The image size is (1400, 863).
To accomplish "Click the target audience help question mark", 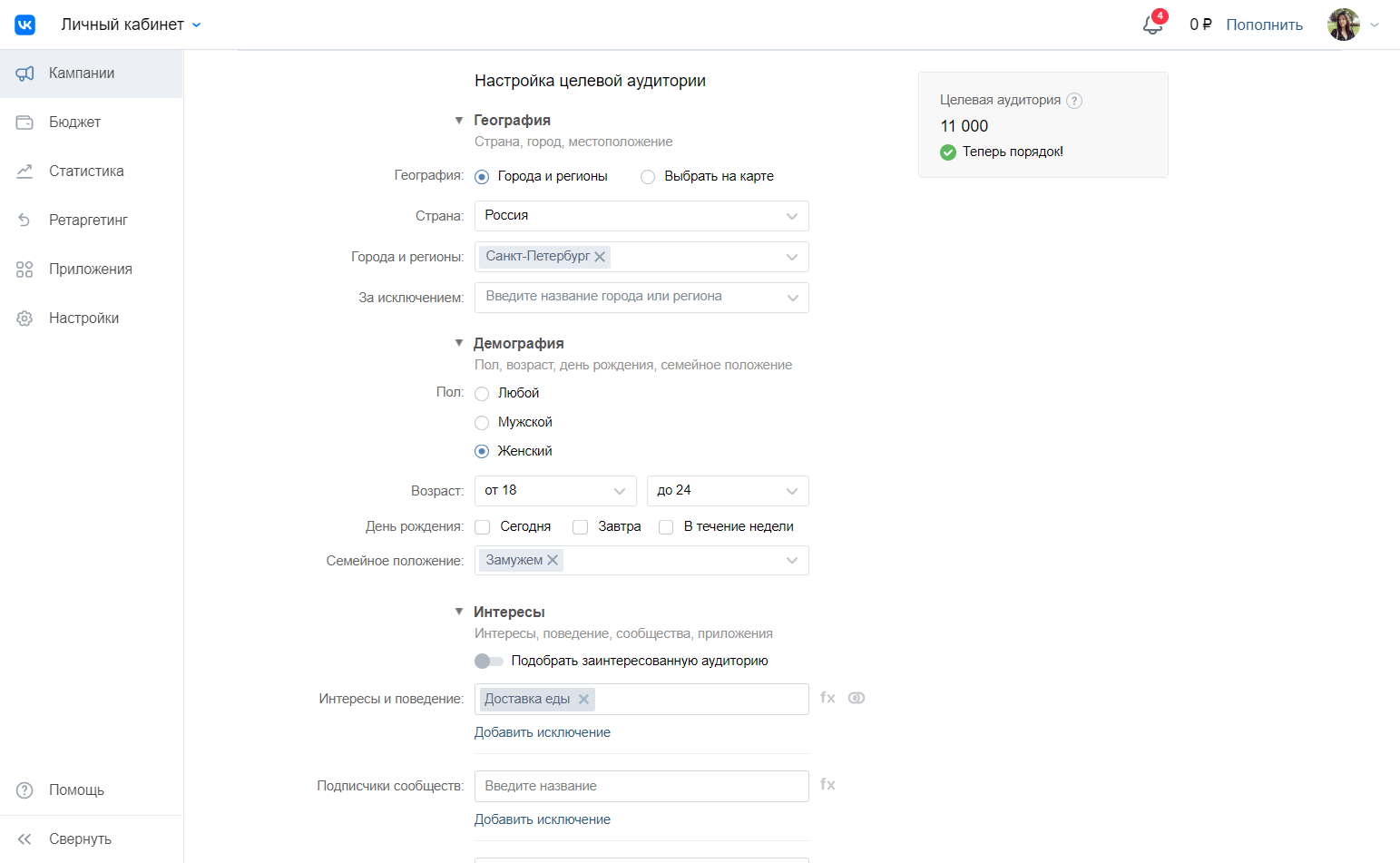I will pos(1074,101).
